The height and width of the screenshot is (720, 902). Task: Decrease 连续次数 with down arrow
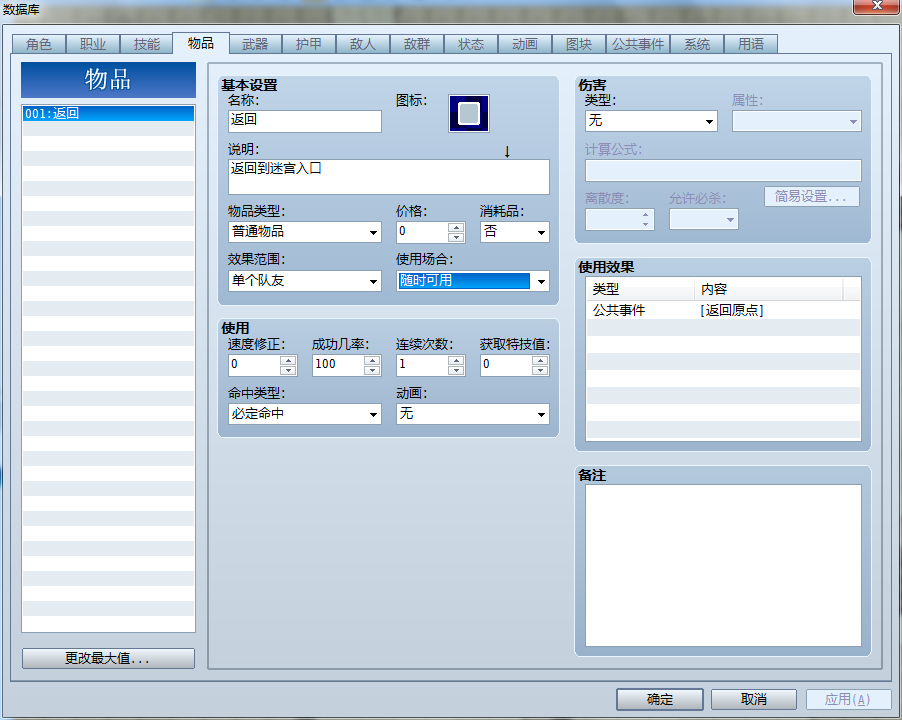[456, 370]
